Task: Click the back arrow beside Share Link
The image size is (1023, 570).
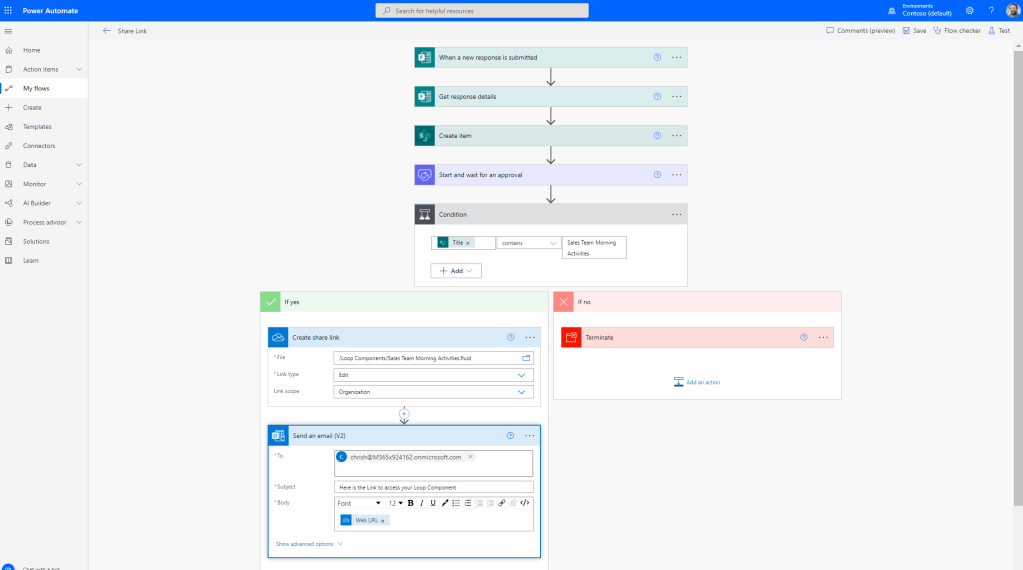Action: pyautogui.click(x=106, y=31)
